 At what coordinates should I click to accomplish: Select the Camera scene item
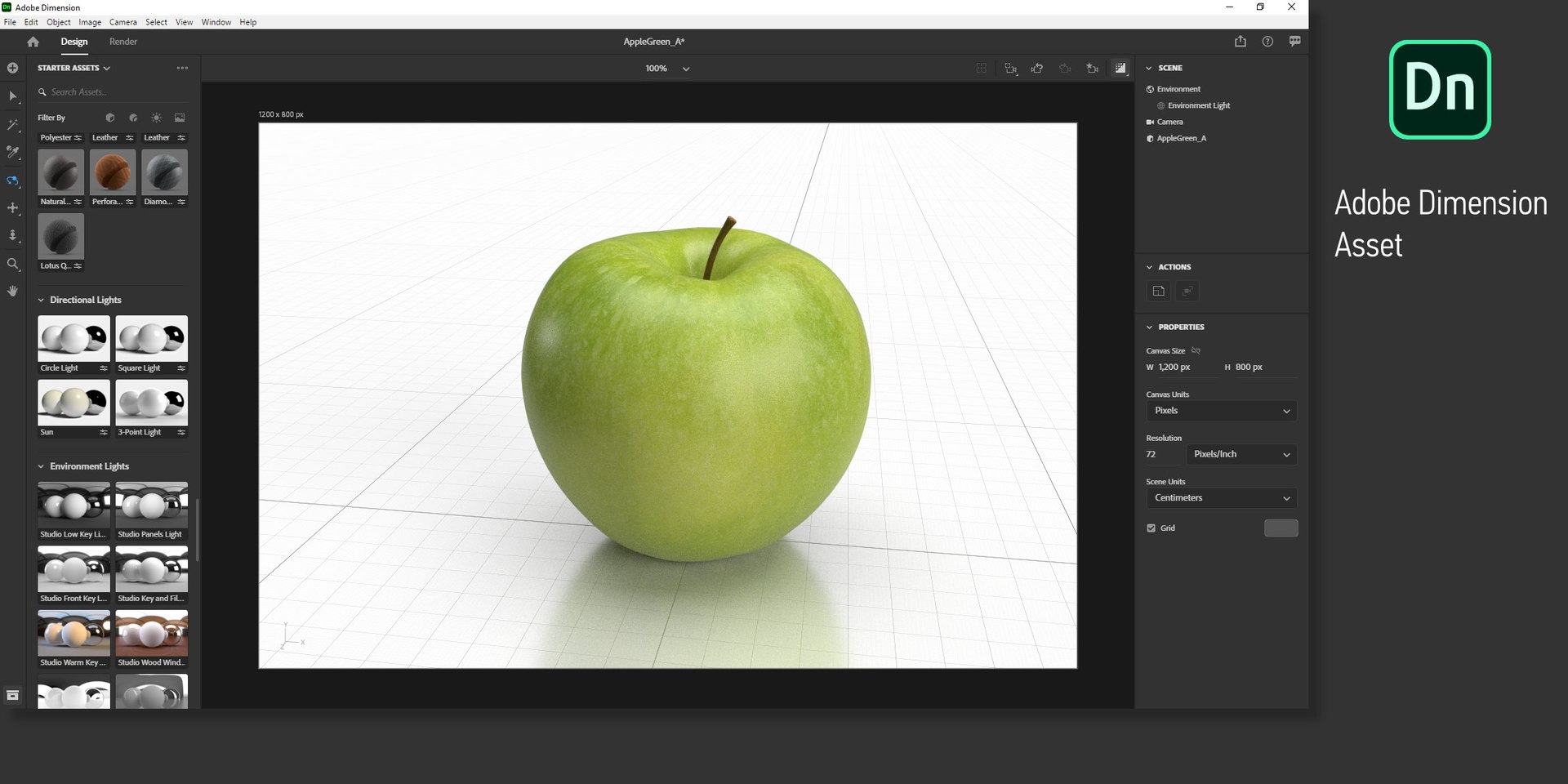1169,122
